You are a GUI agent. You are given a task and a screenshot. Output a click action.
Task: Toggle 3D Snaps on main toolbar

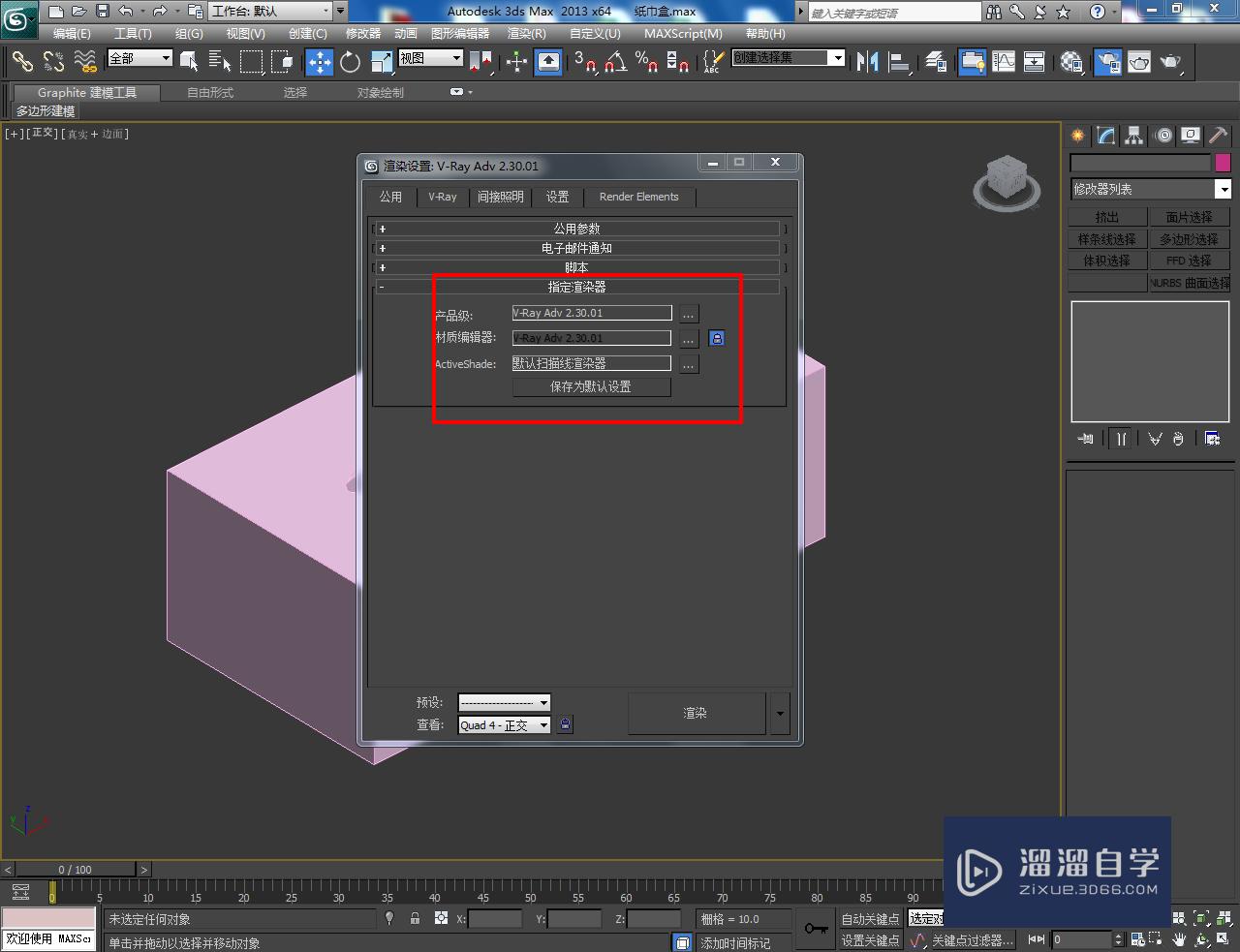(585, 62)
